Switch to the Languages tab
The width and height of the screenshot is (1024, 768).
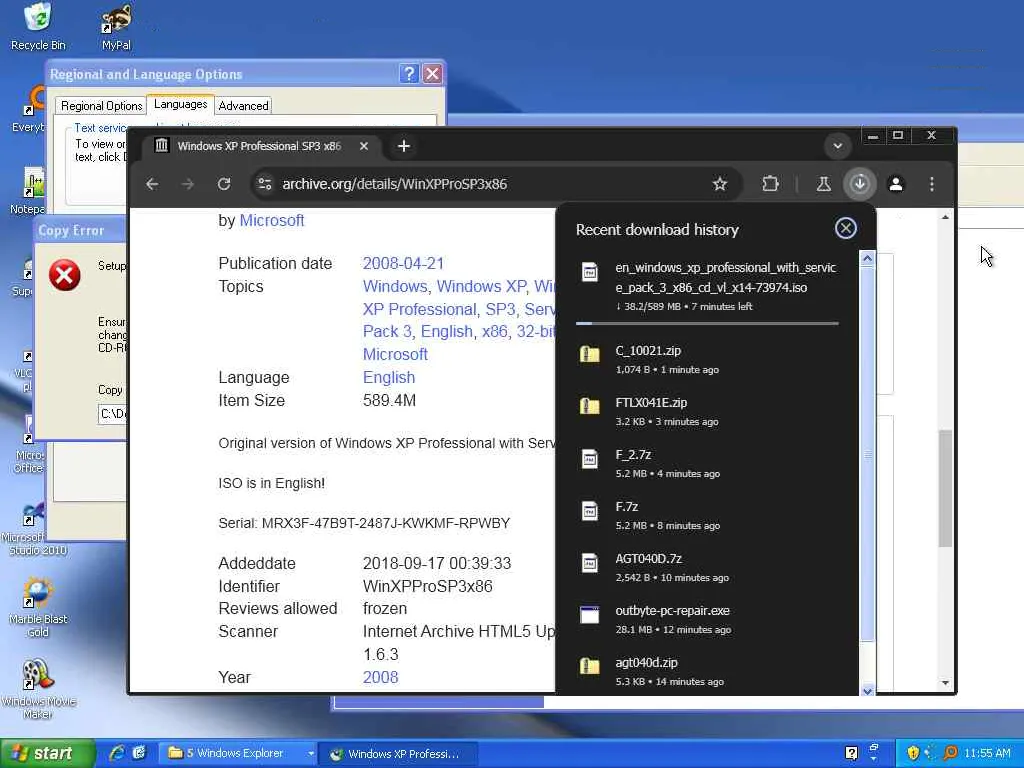pos(180,104)
